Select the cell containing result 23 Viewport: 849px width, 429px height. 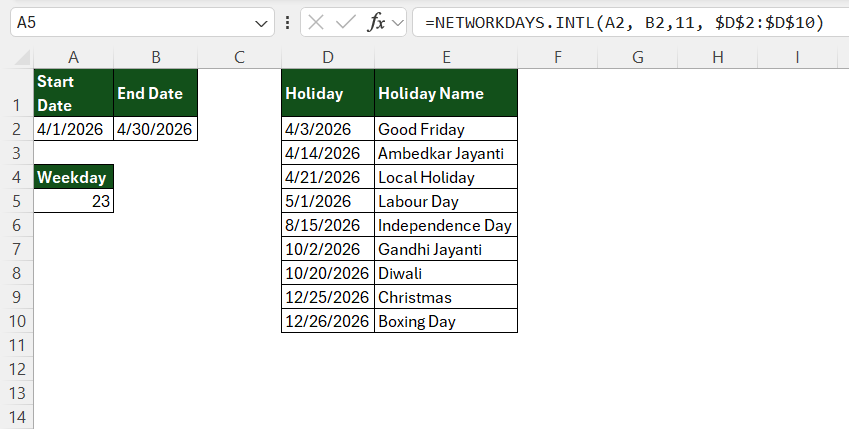coord(74,201)
